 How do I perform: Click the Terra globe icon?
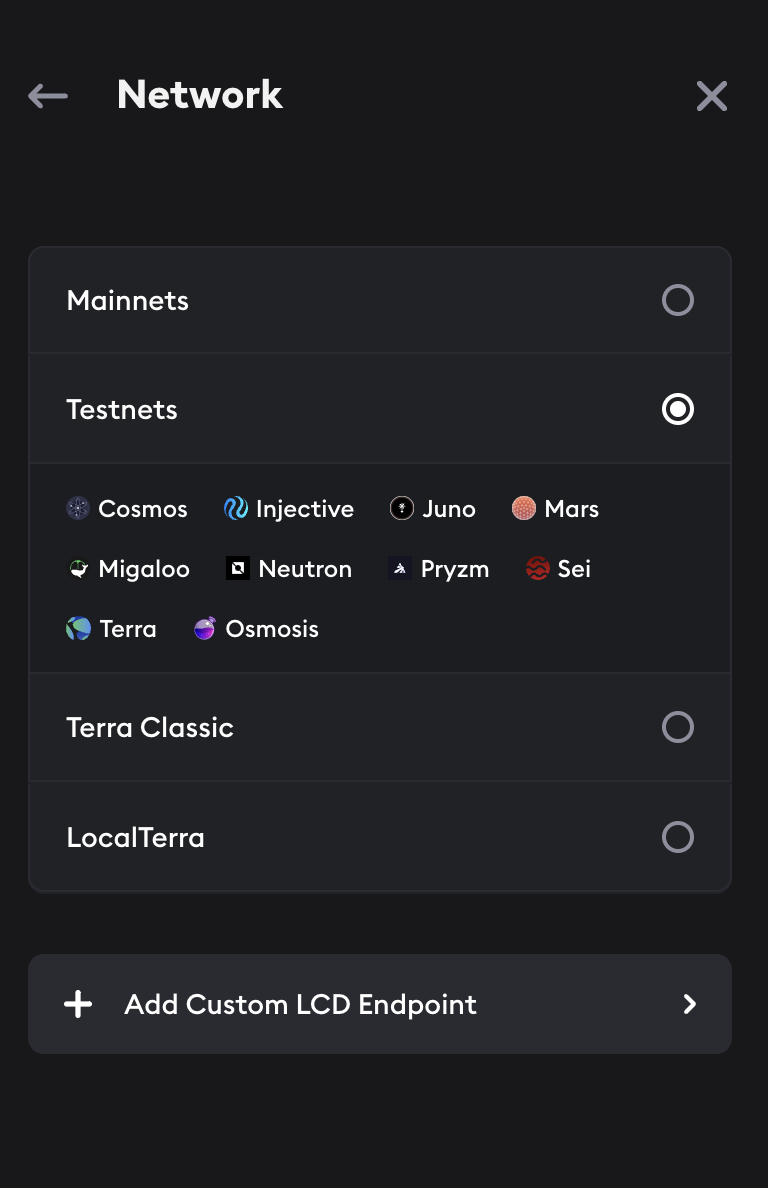pyautogui.click(x=78, y=629)
